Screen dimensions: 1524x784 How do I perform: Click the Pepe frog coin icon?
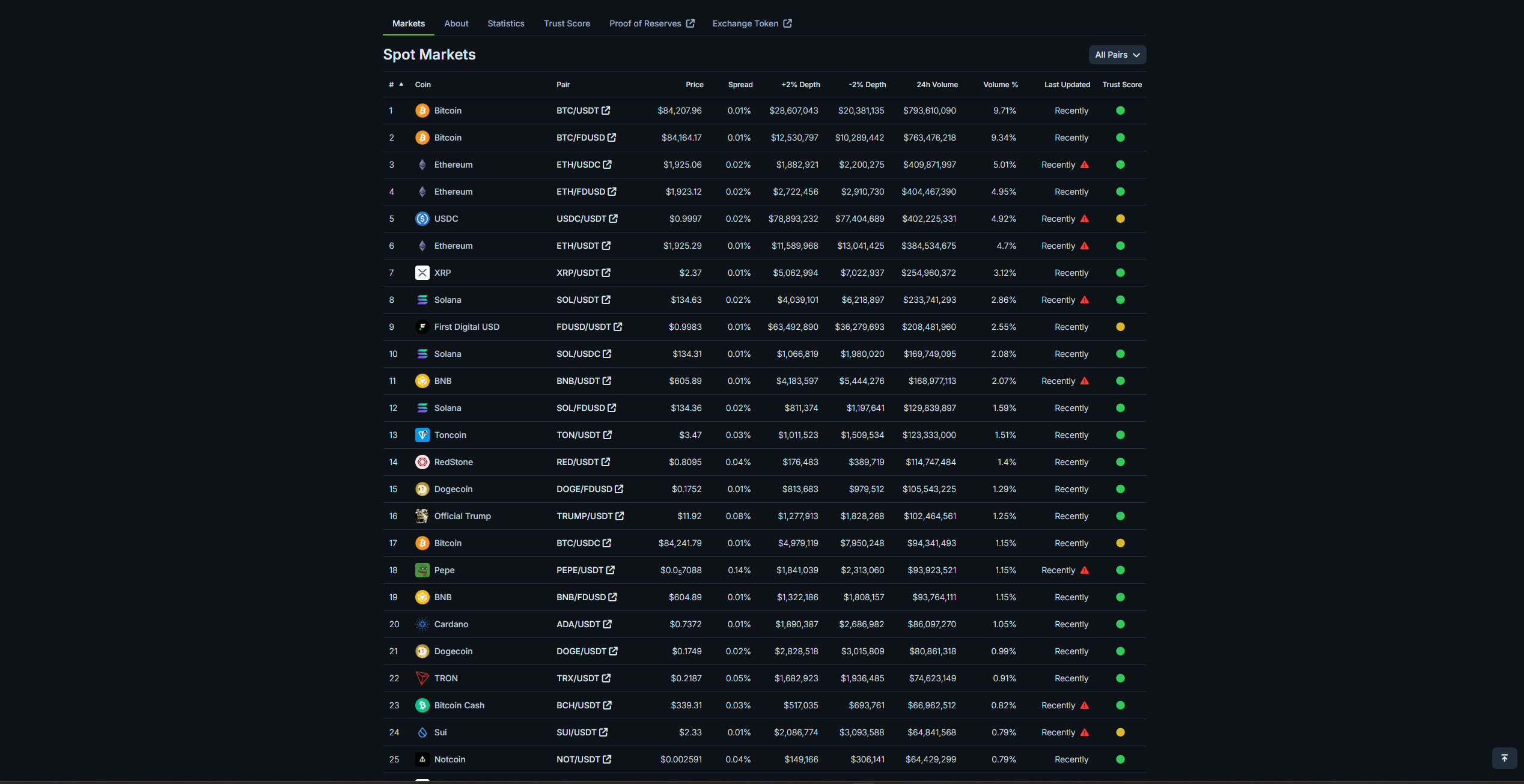coord(422,570)
